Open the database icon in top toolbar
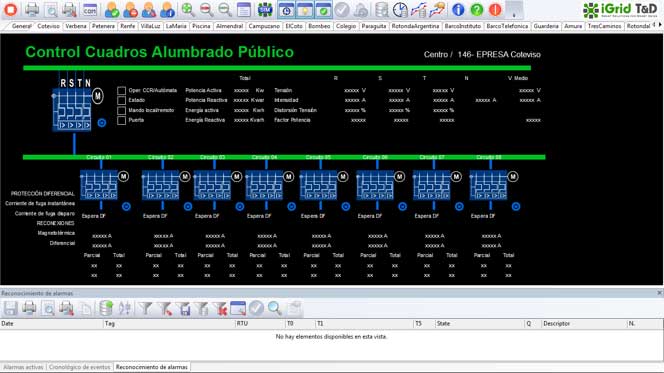 [382, 10]
